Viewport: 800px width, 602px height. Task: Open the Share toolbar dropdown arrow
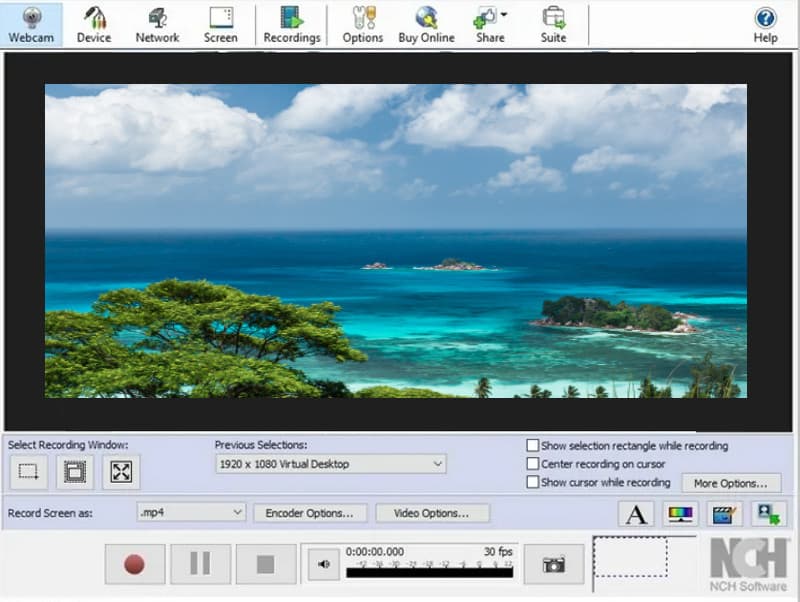coord(503,14)
